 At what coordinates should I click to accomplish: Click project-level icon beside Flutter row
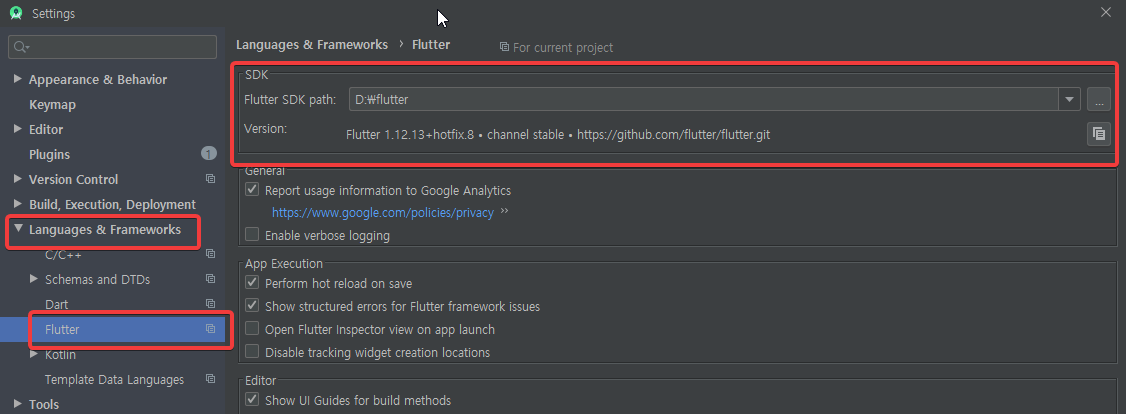click(x=210, y=329)
